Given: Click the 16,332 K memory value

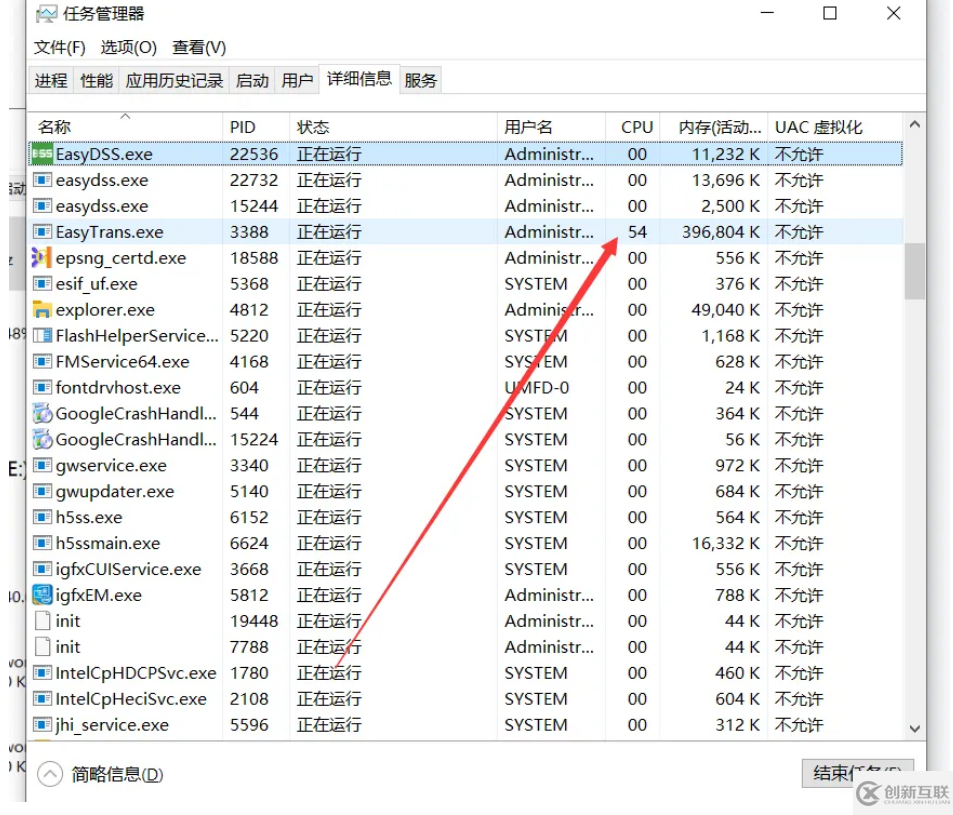Looking at the screenshot, I should coord(726,543).
